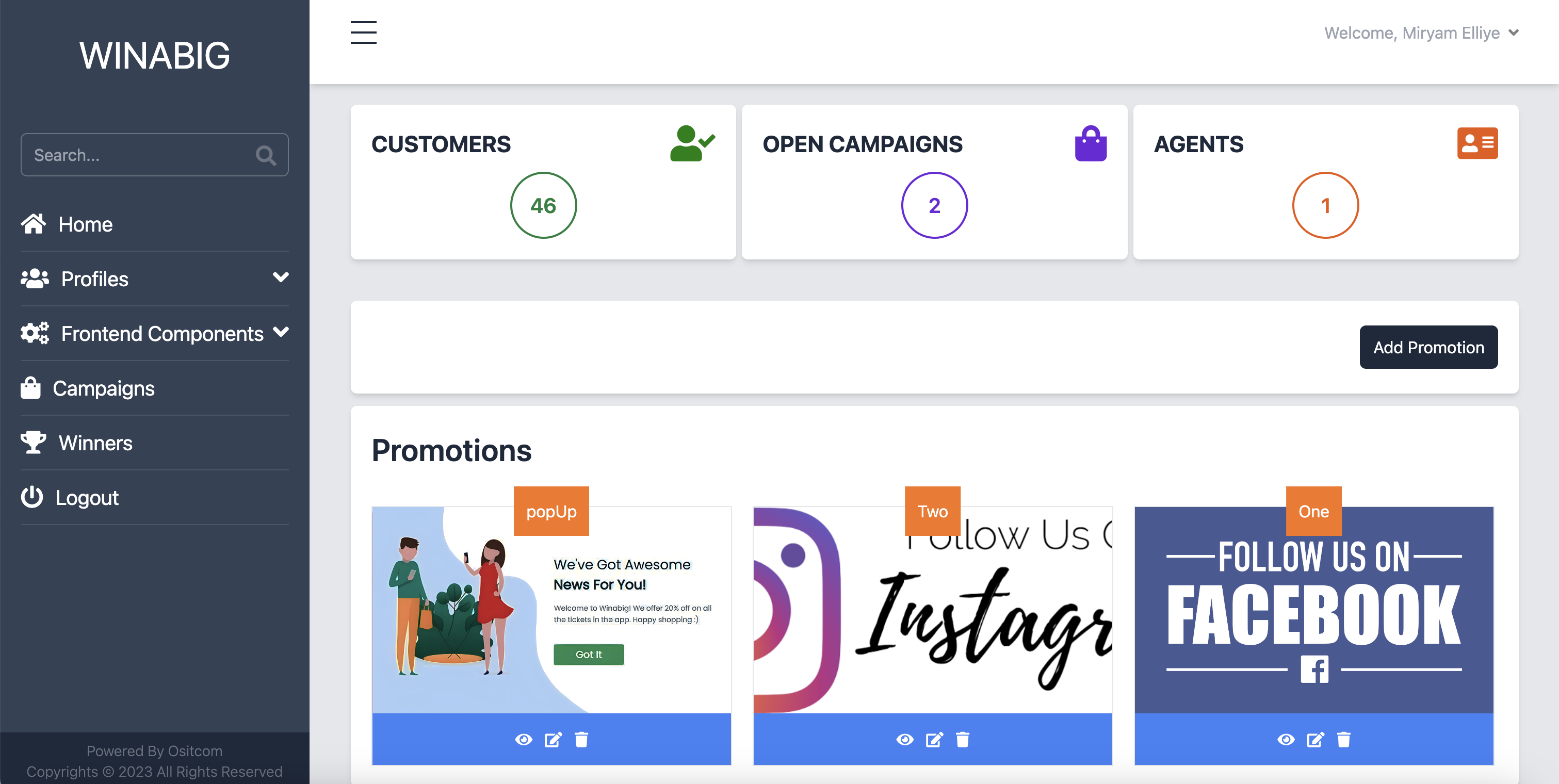Go to Campaigns in the sidebar
Image resolution: width=1559 pixels, height=784 pixels.
104,388
